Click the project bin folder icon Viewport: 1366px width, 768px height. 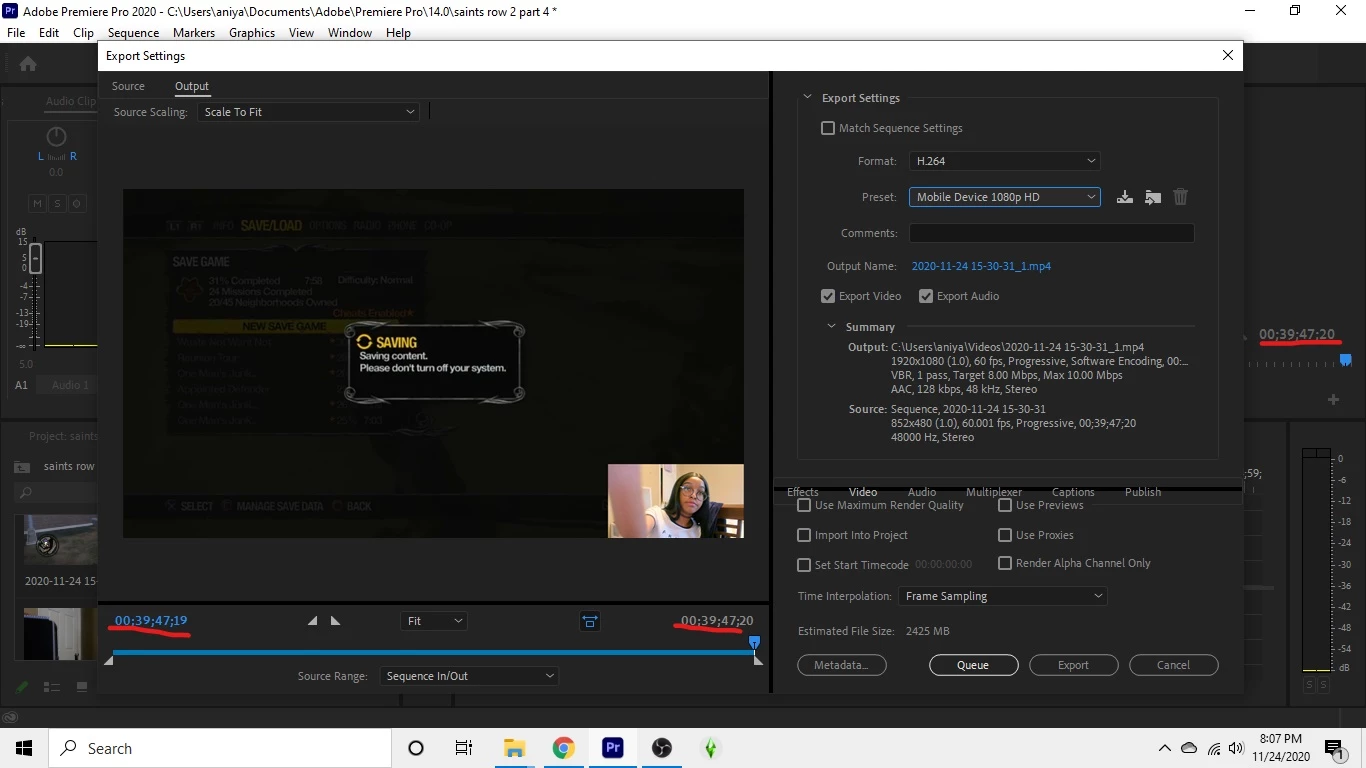(22, 467)
